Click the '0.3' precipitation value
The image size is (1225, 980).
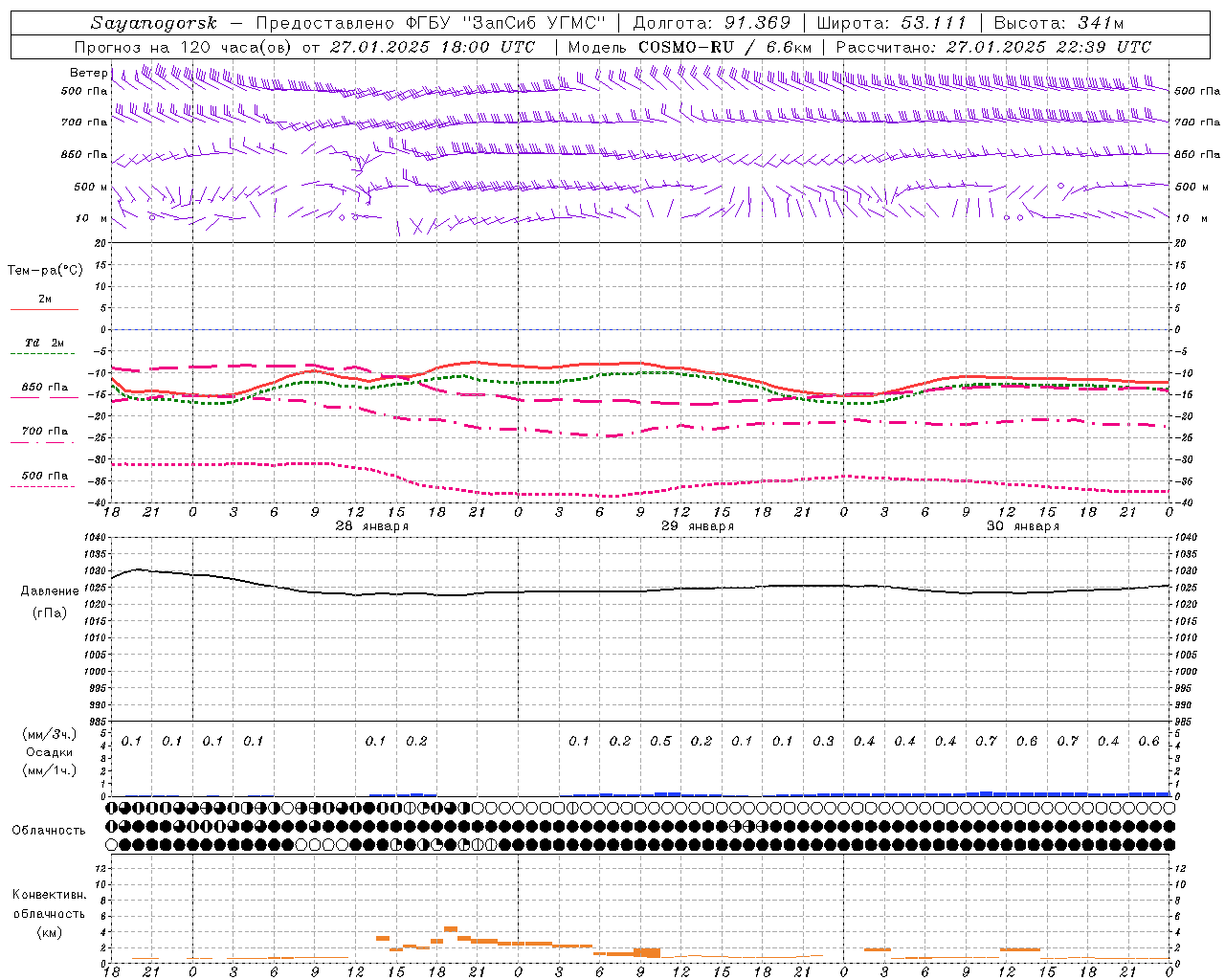coord(823,742)
